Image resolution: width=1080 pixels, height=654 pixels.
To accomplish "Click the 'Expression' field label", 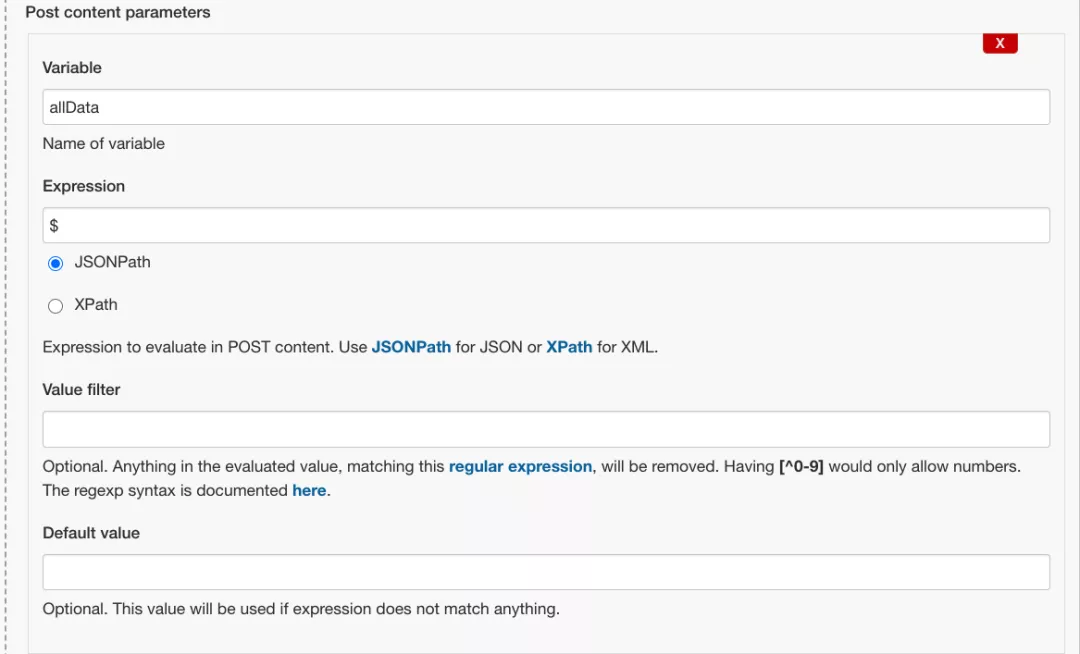I will (x=84, y=187).
